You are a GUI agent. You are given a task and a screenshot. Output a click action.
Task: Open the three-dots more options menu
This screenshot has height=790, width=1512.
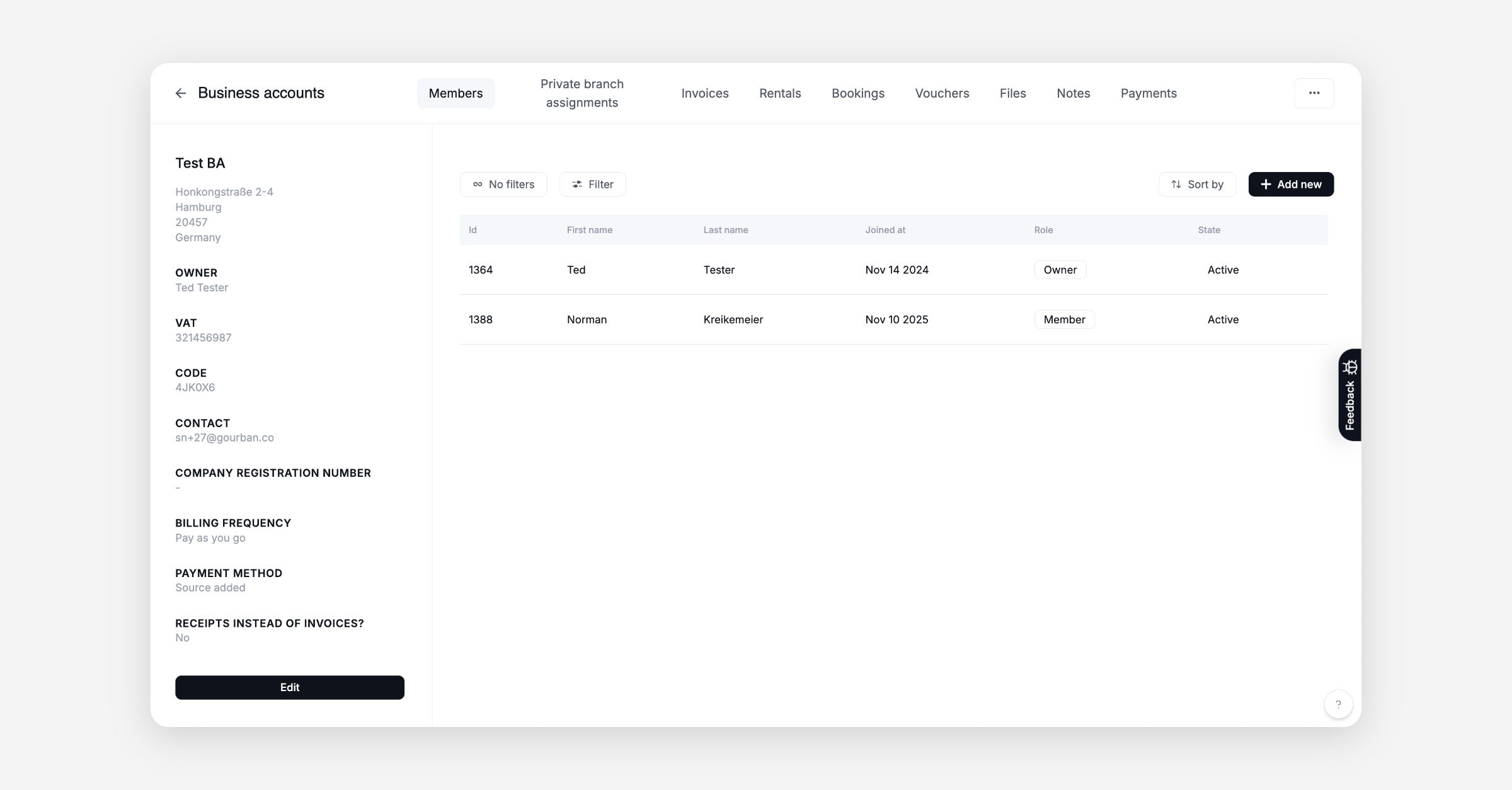[1314, 93]
